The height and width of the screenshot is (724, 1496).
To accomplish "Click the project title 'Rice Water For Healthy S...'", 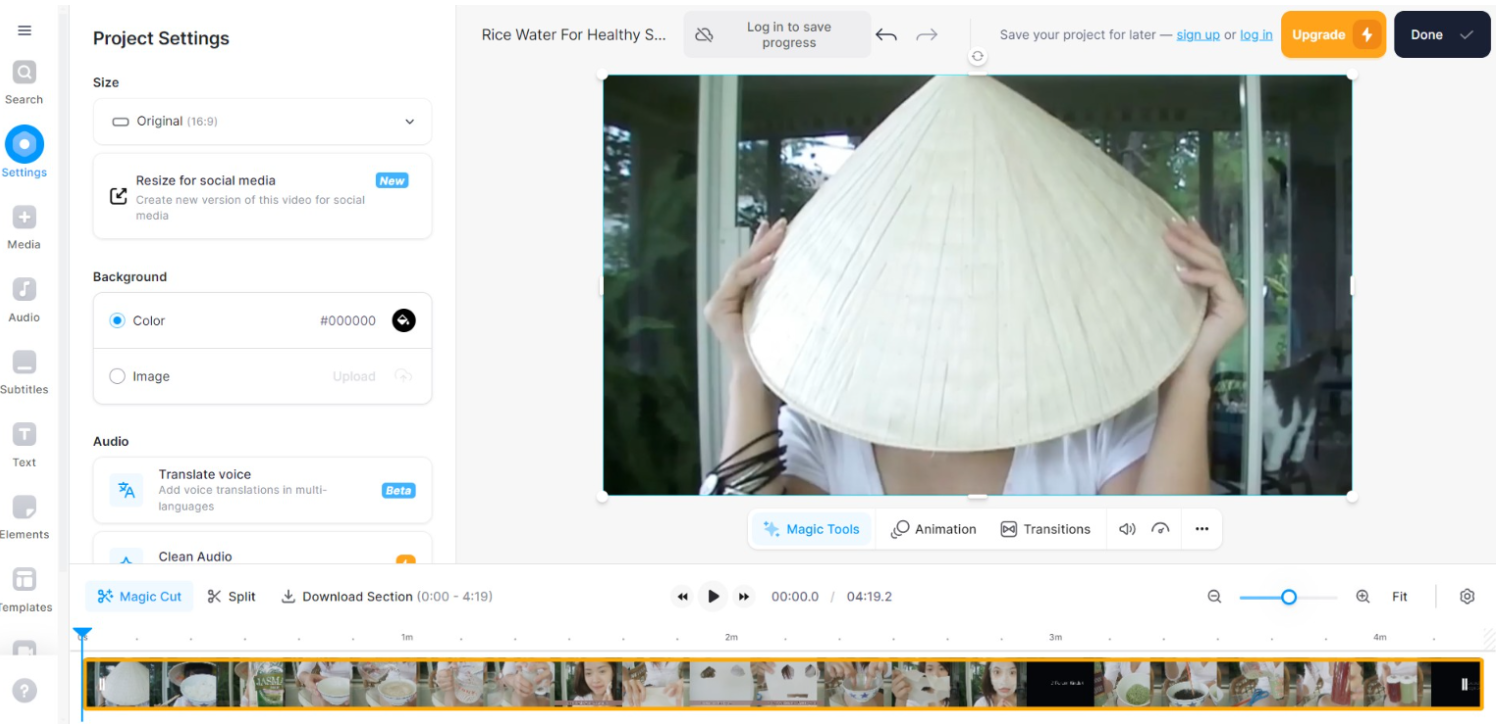I will pyautogui.click(x=574, y=35).
